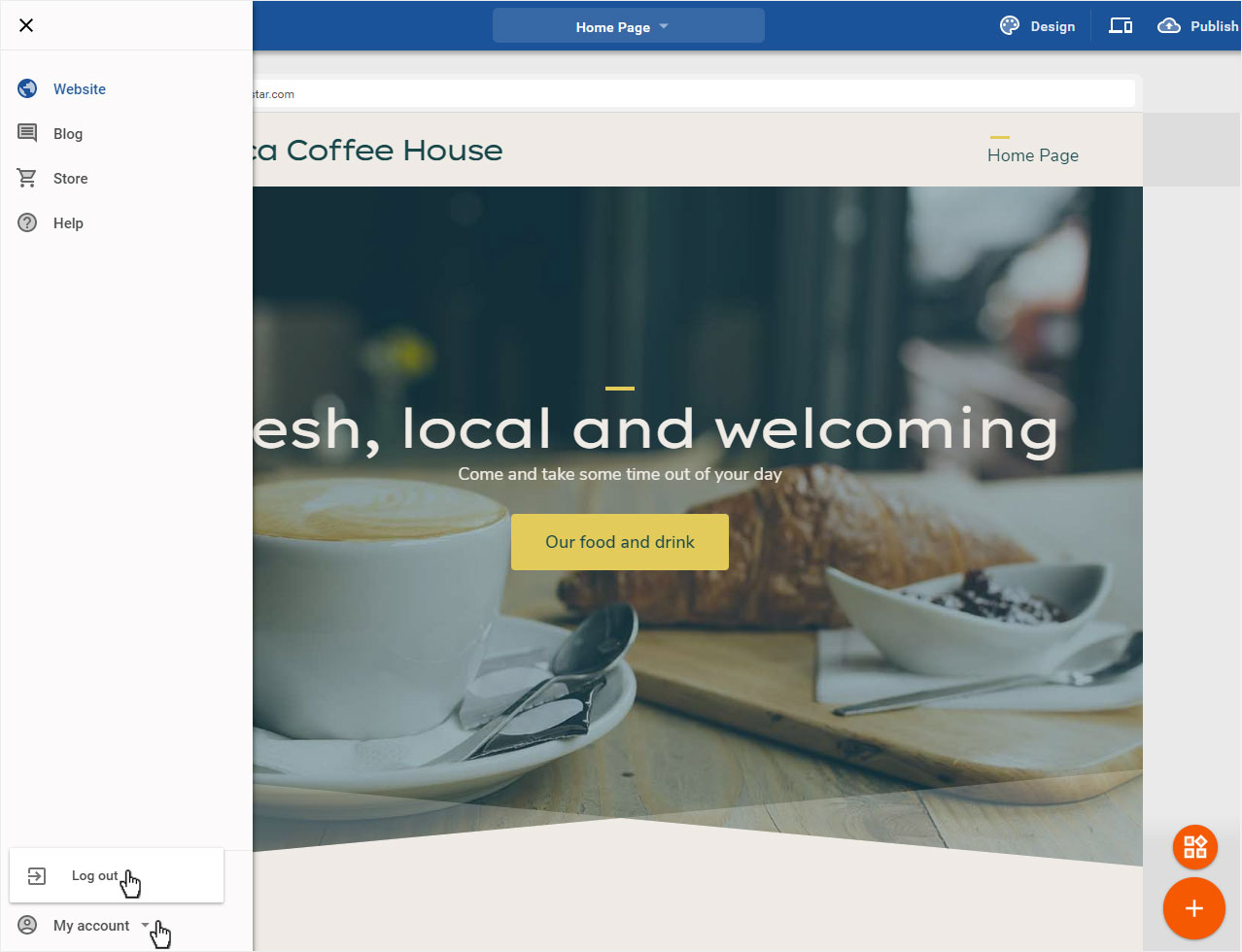Image resolution: width=1242 pixels, height=952 pixels.
Task: Click the Blog speech bubble icon
Action: point(27,133)
